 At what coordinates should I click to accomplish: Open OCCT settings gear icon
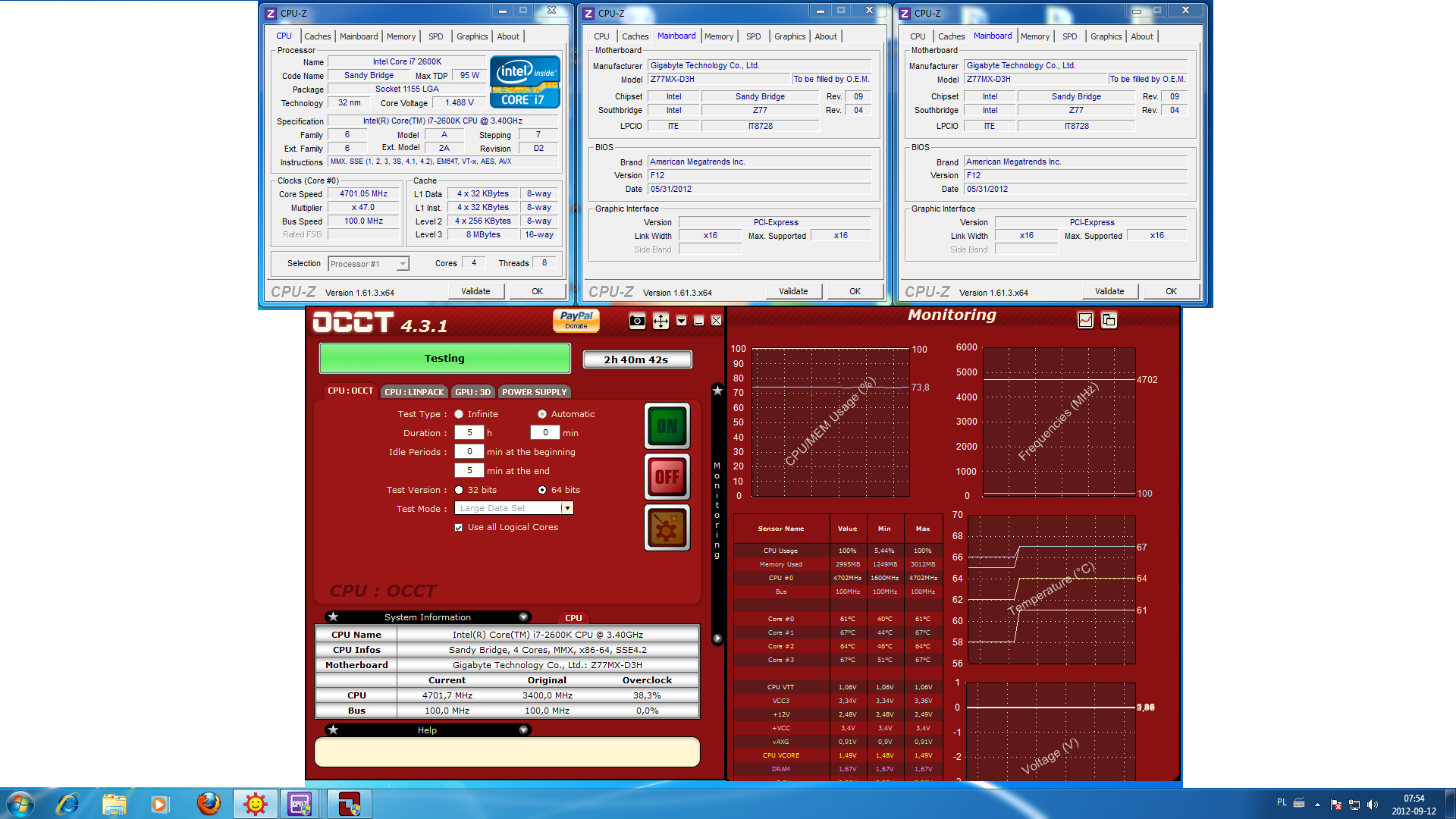667,528
